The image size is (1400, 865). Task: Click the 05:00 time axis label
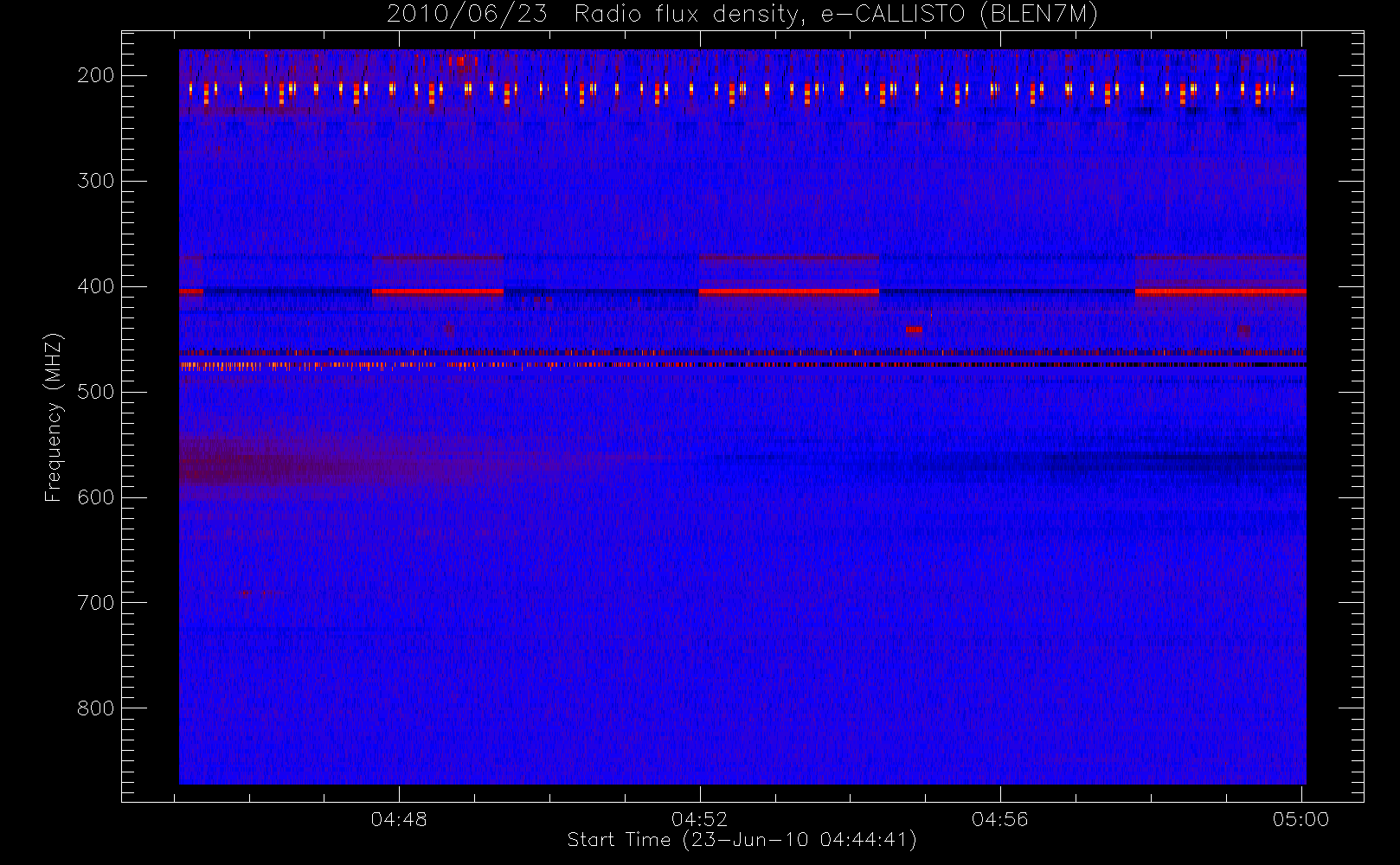coord(1300,819)
